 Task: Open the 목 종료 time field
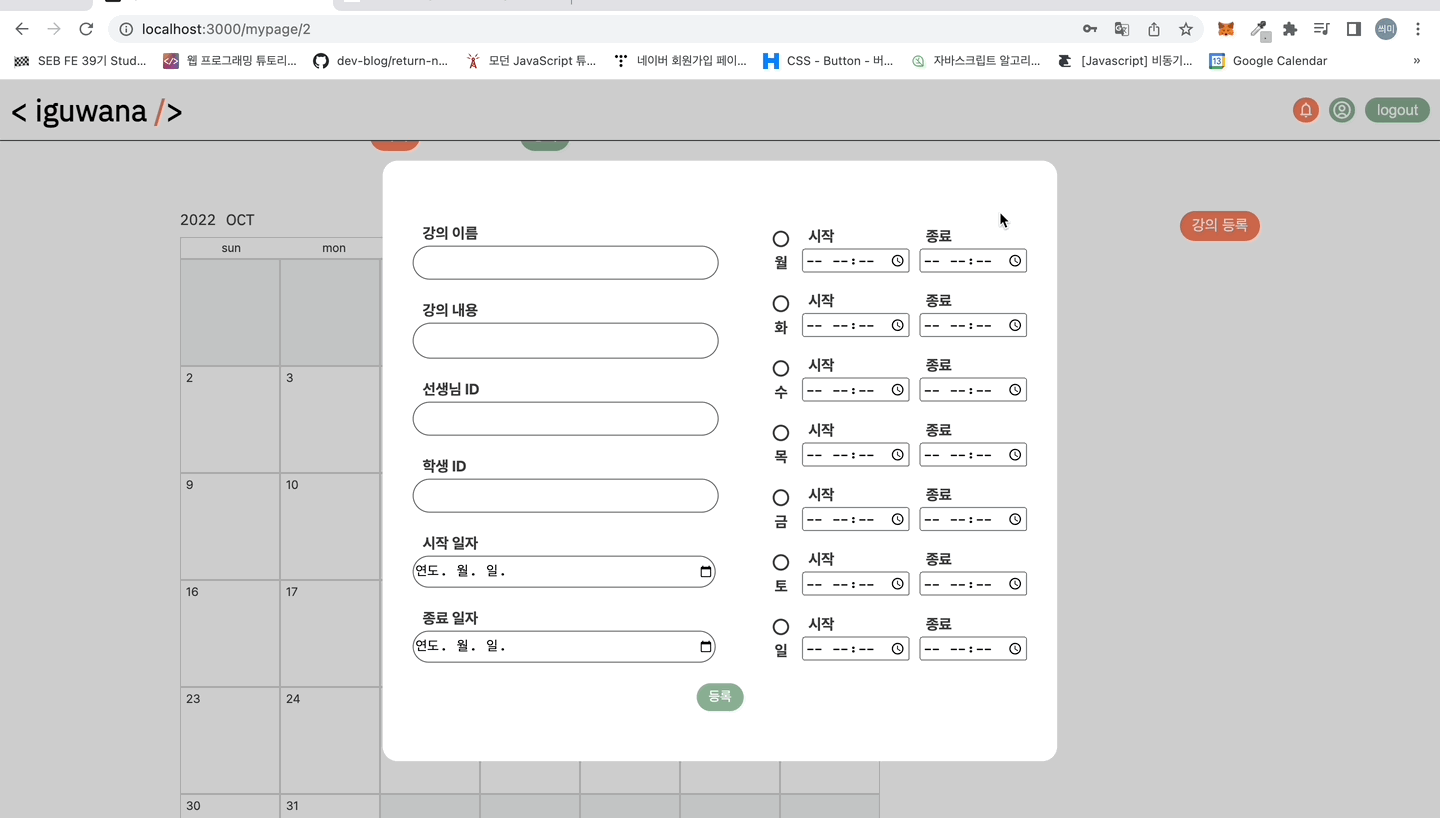click(x=973, y=455)
